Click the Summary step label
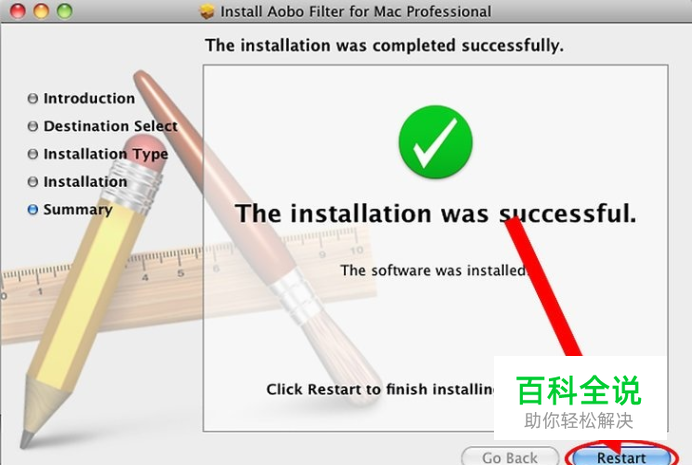692x465 pixels. tap(78, 210)
